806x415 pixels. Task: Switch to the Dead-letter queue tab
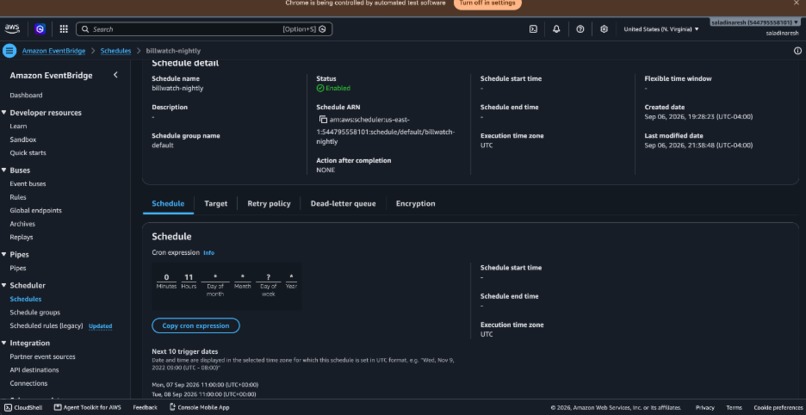[343, 204]
